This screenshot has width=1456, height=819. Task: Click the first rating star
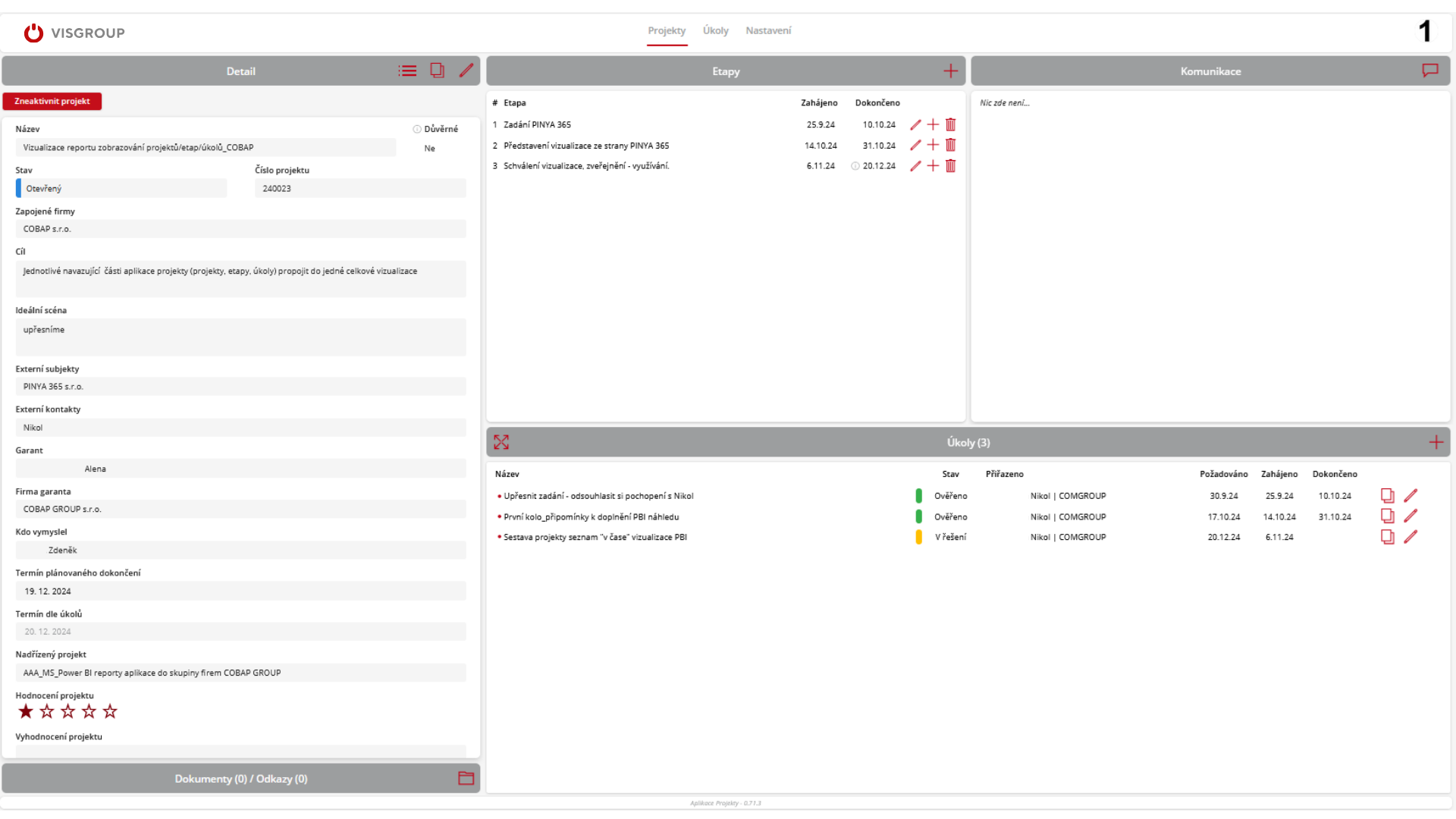pos(26,711)
